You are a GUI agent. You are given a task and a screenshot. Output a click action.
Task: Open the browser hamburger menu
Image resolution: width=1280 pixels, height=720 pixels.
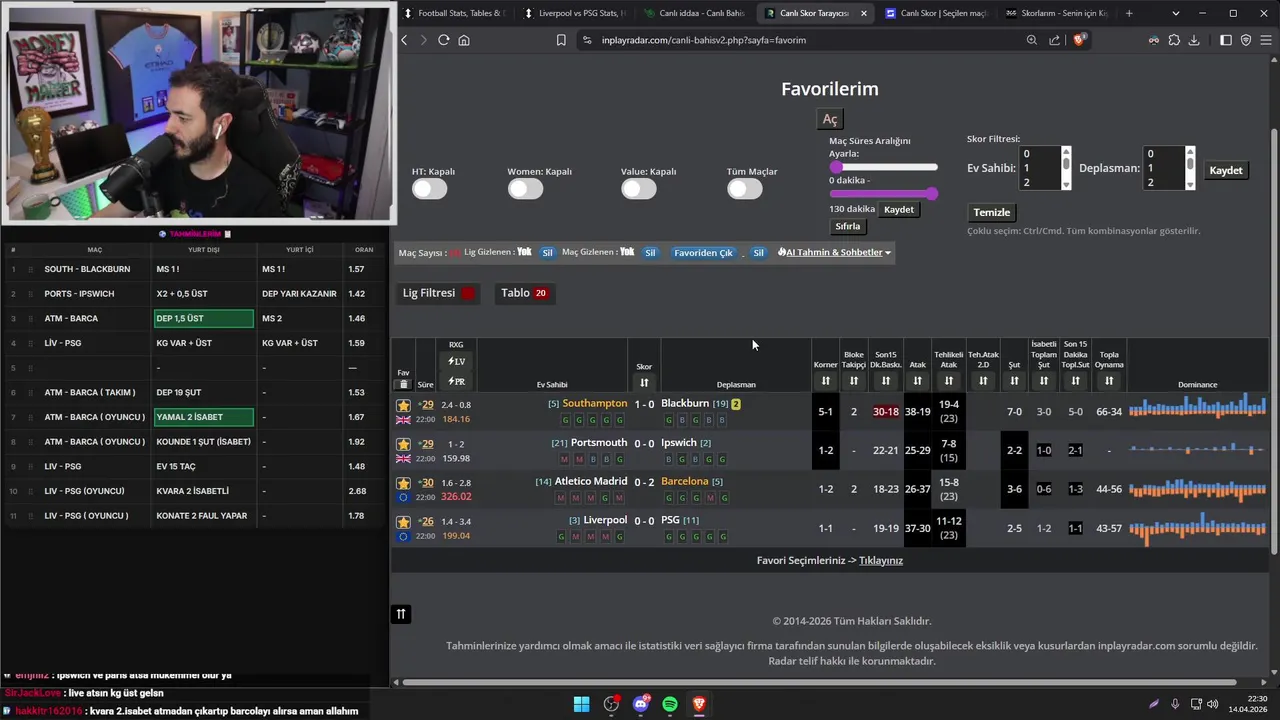(x=1266, y=40)
